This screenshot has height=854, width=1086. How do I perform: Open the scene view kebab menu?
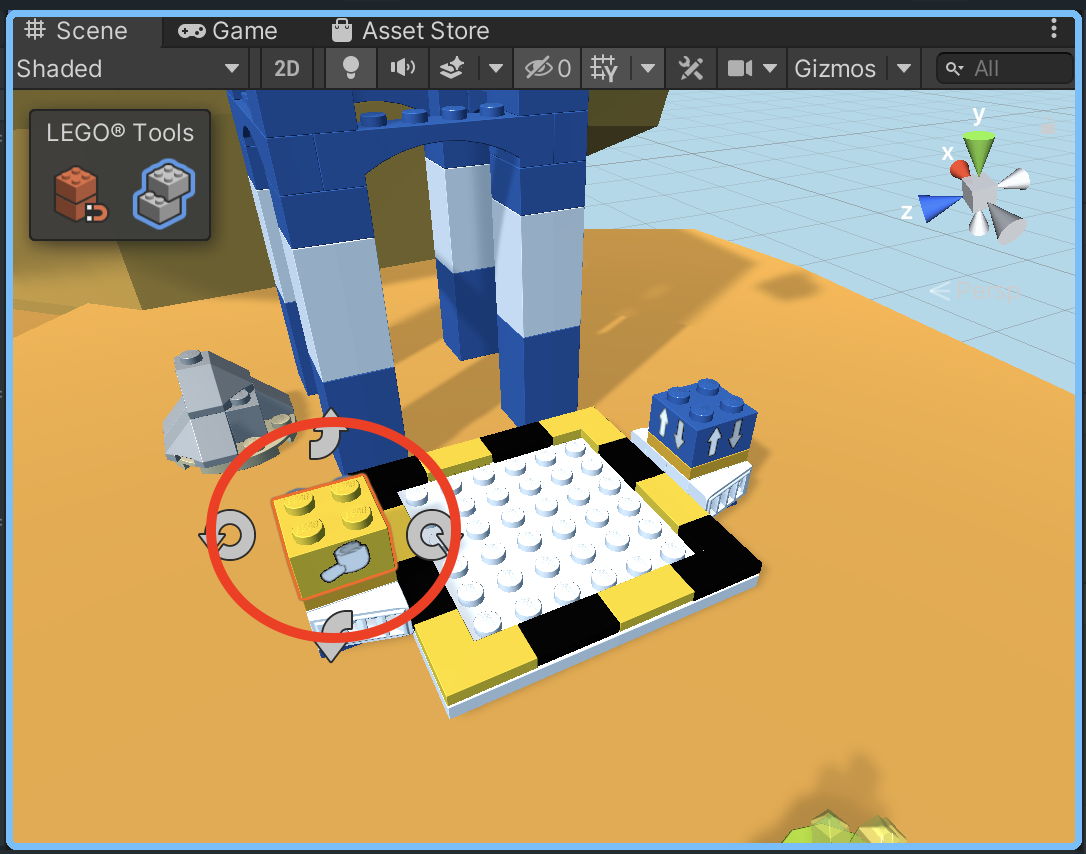[x=1053, y=28]
